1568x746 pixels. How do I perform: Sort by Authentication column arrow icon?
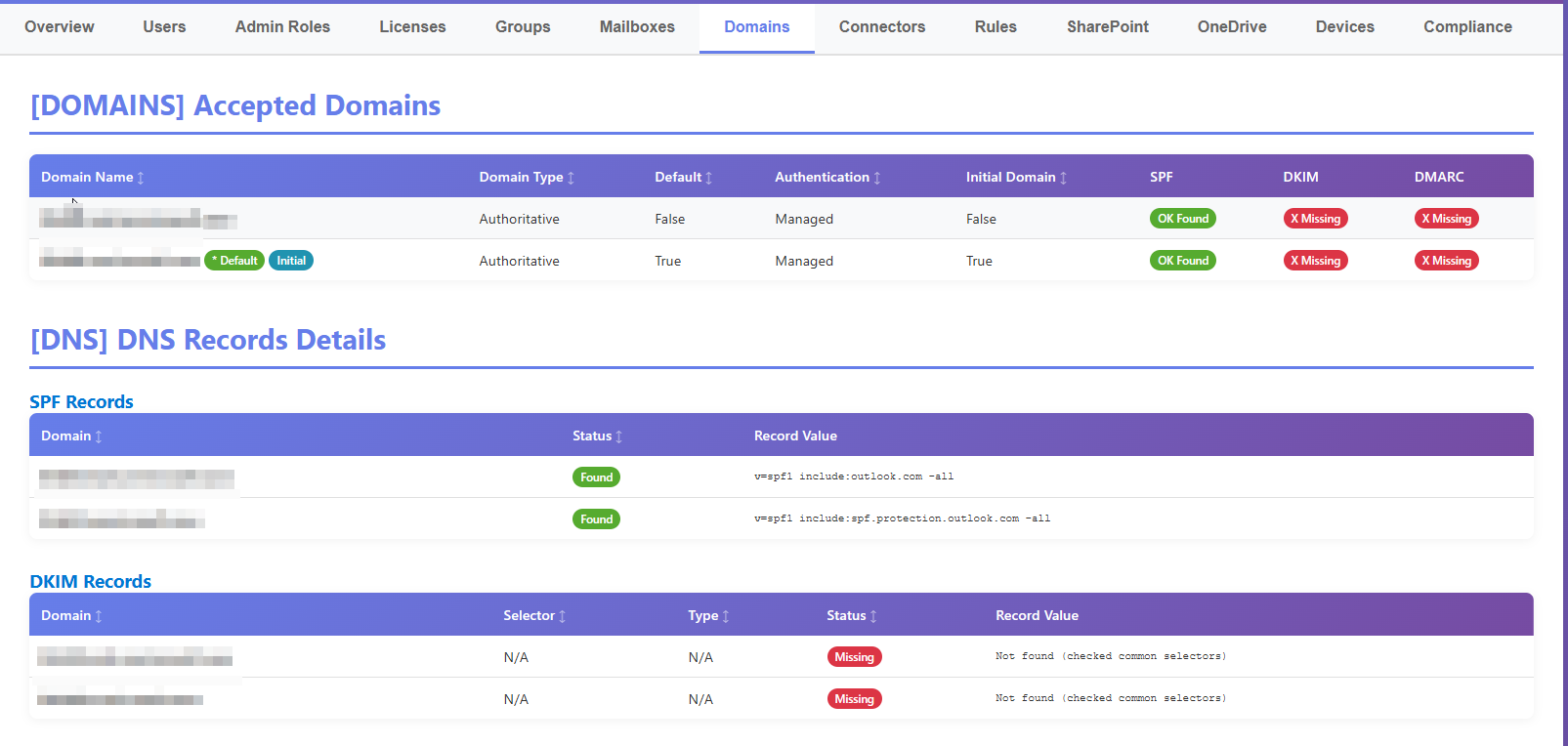(877, 178)
